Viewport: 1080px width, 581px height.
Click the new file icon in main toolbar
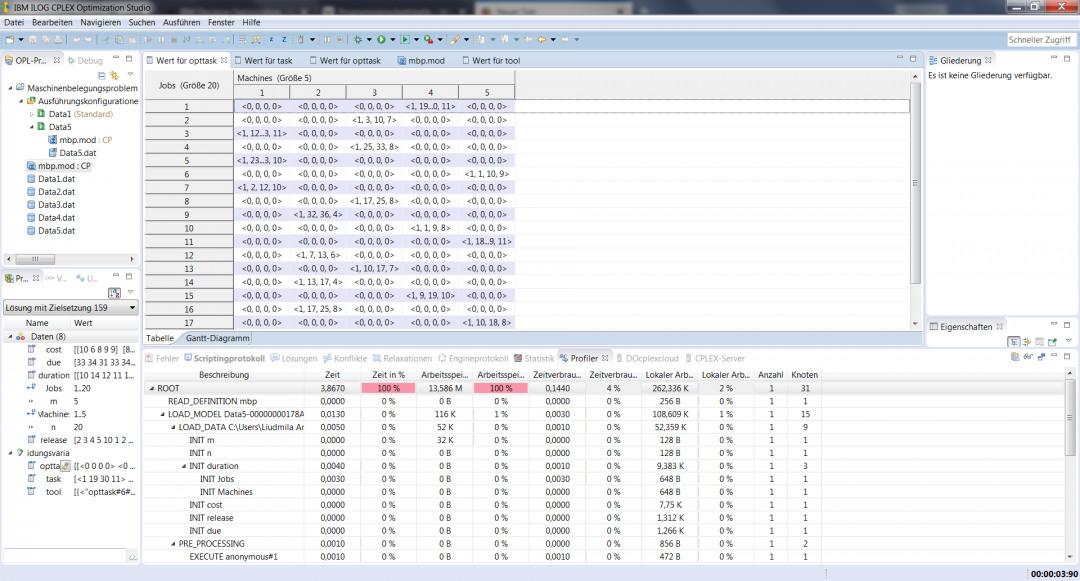tap(9, 39)
